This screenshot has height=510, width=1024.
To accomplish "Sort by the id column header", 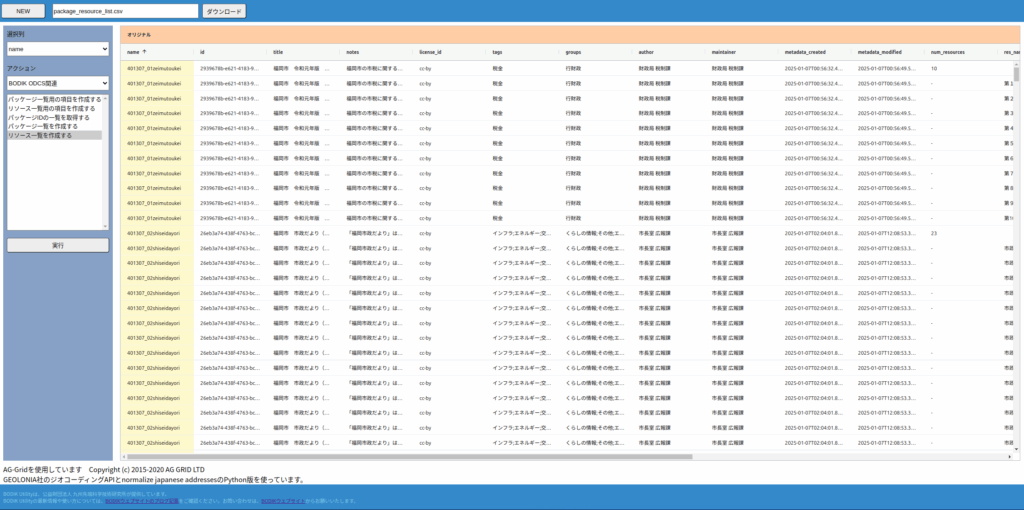I will (x=202, y=51).
